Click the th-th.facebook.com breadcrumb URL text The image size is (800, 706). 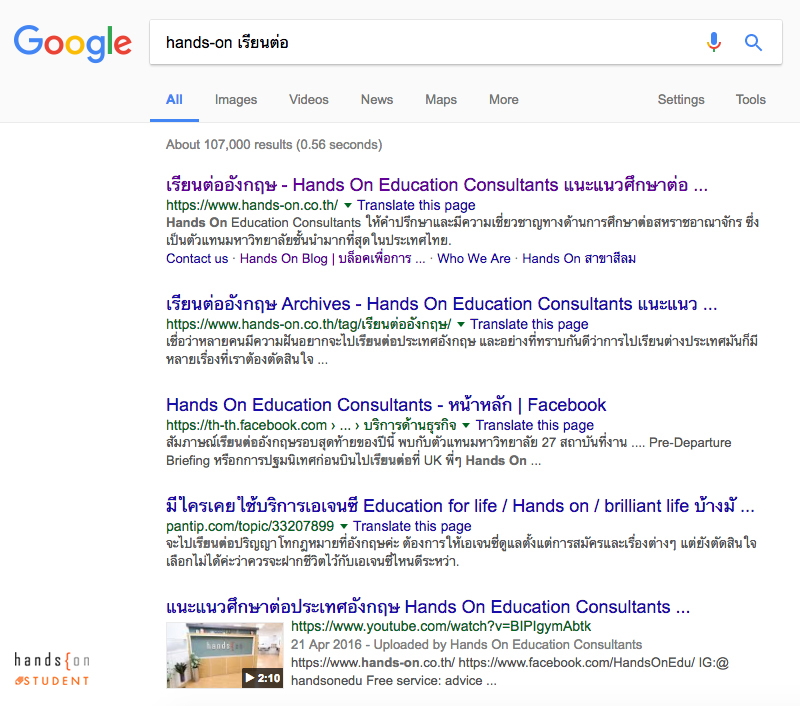point(311,425)
